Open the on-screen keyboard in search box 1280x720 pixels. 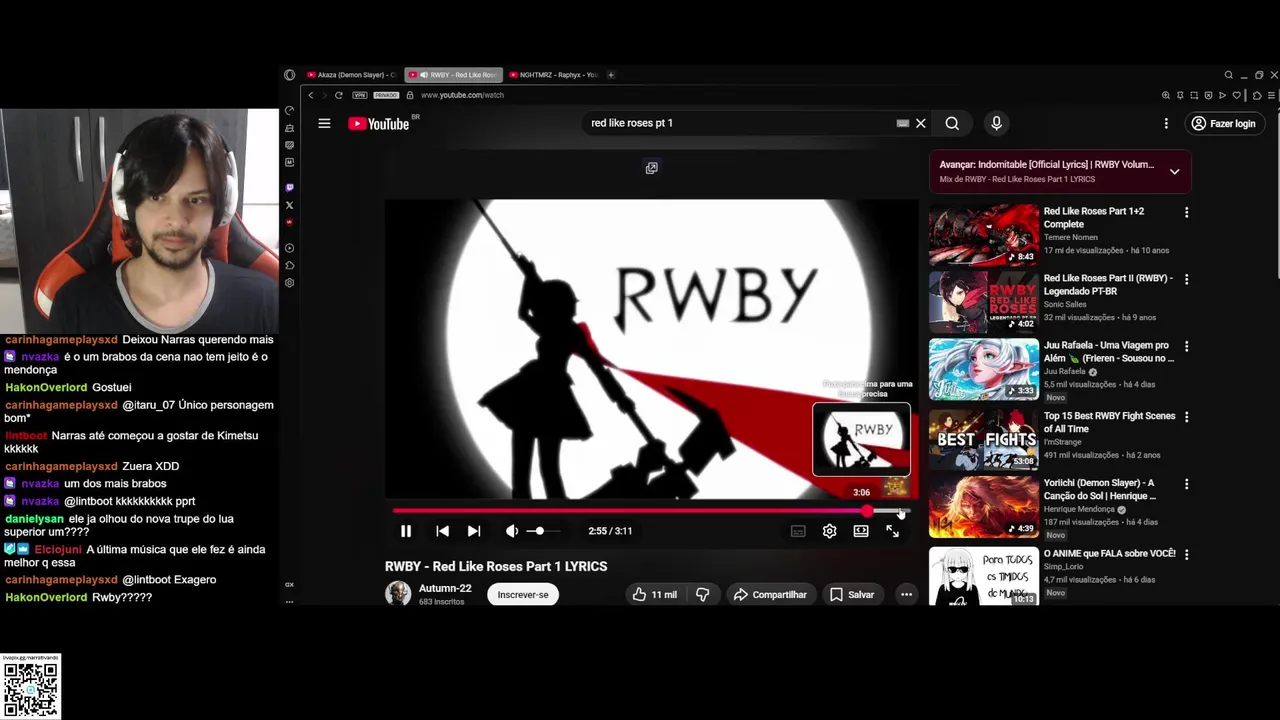click(x=903, y=123)
